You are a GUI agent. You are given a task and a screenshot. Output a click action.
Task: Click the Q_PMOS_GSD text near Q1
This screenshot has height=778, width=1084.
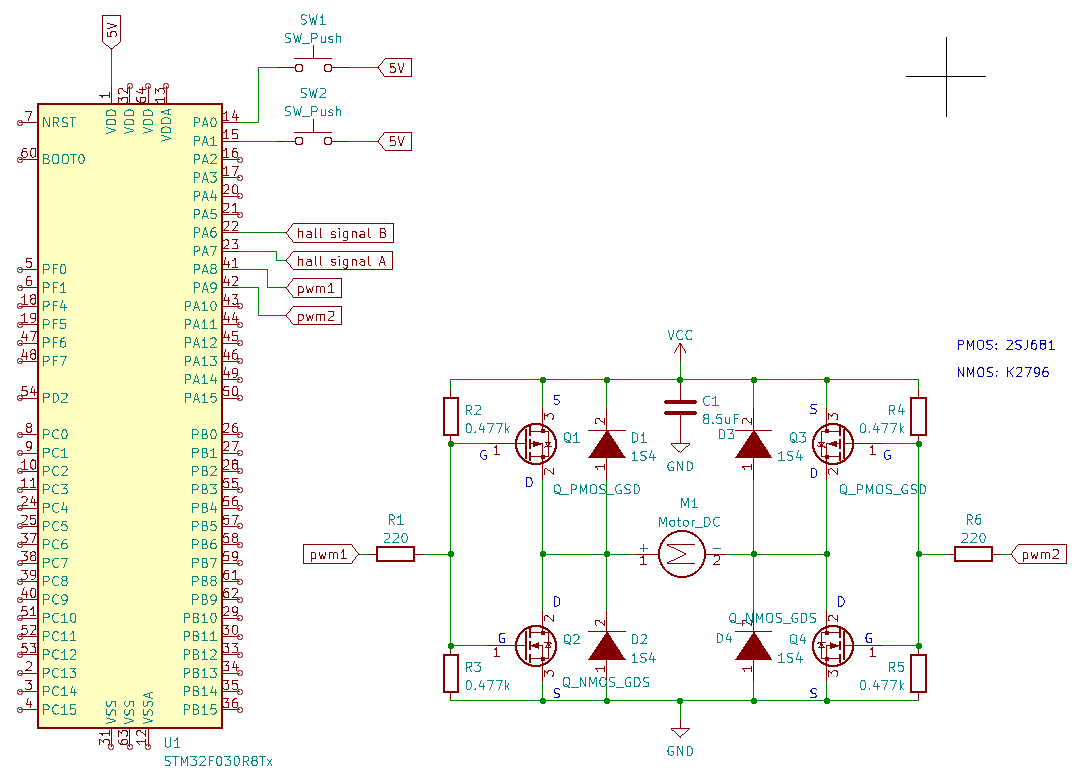(597, 490)
